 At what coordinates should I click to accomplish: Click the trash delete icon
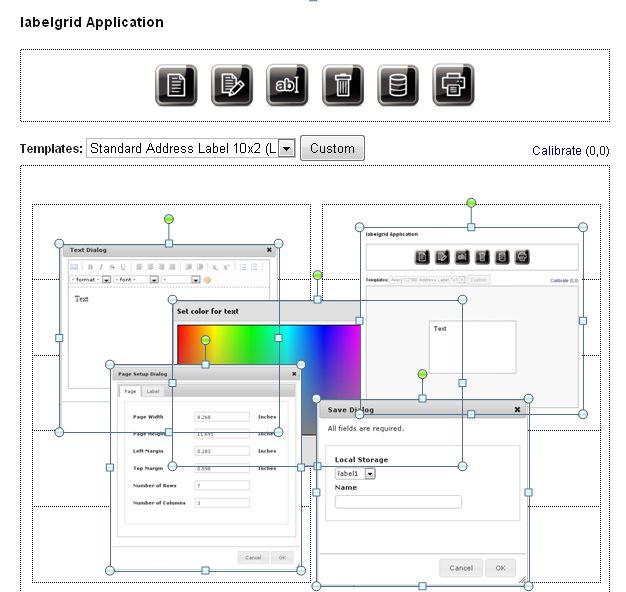343,85
